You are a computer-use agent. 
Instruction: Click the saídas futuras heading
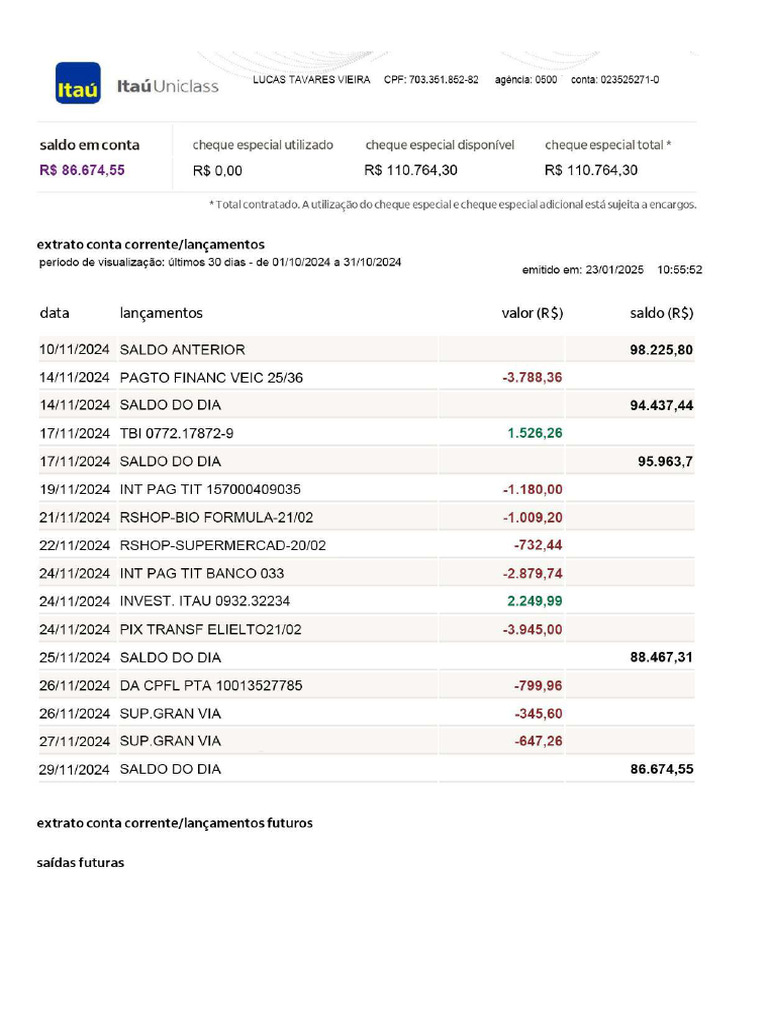[81, 862]
